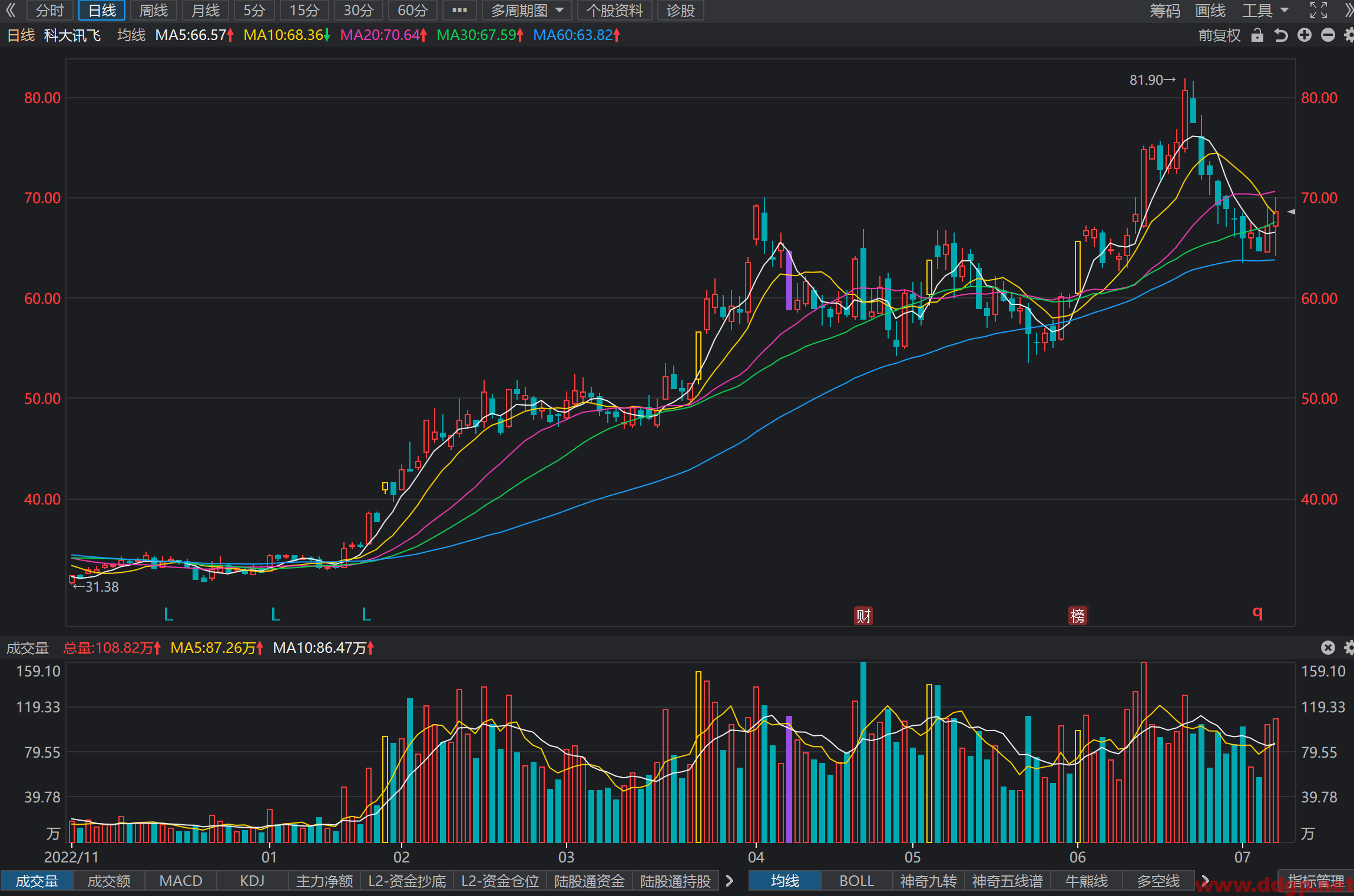Click the 榜 ranking marker on chart
This screenshot has width=1354, height=896.
pyautogui.click(x=1077, y=616)
